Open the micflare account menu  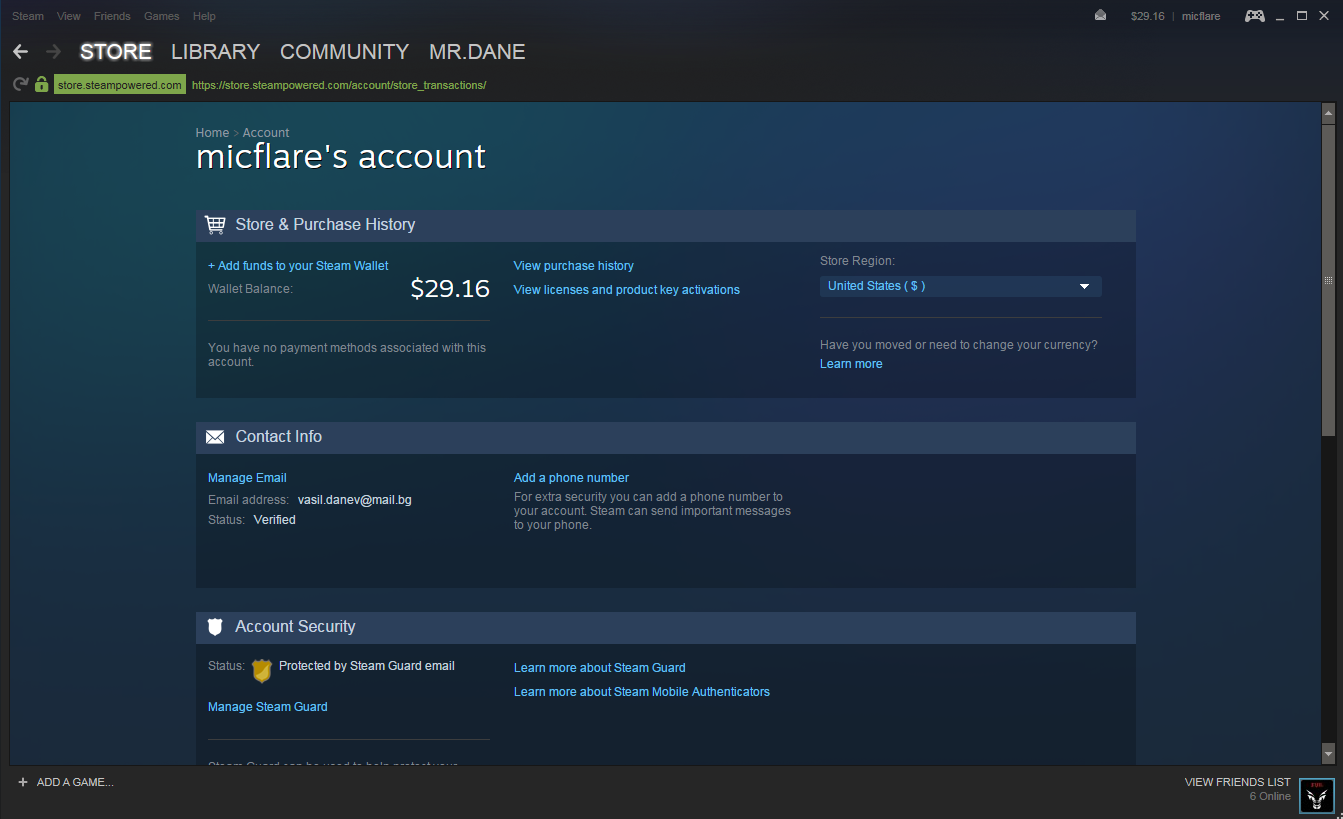point(1201,16)
